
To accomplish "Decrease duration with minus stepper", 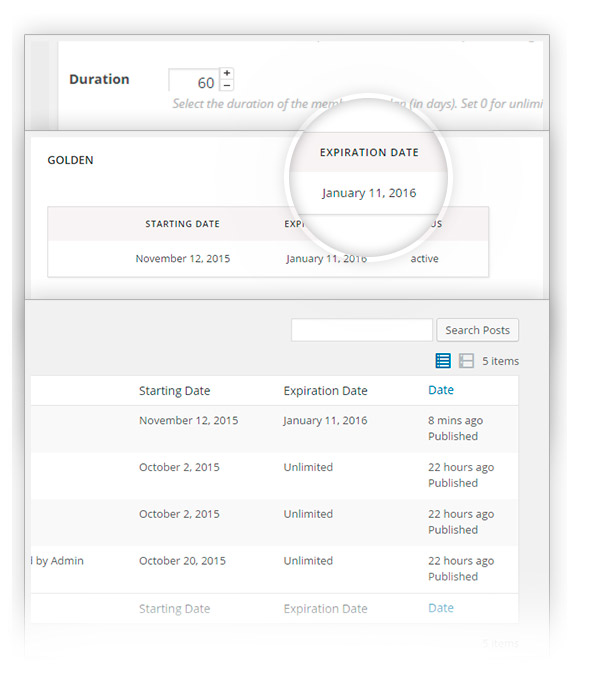I will [227, 85].
